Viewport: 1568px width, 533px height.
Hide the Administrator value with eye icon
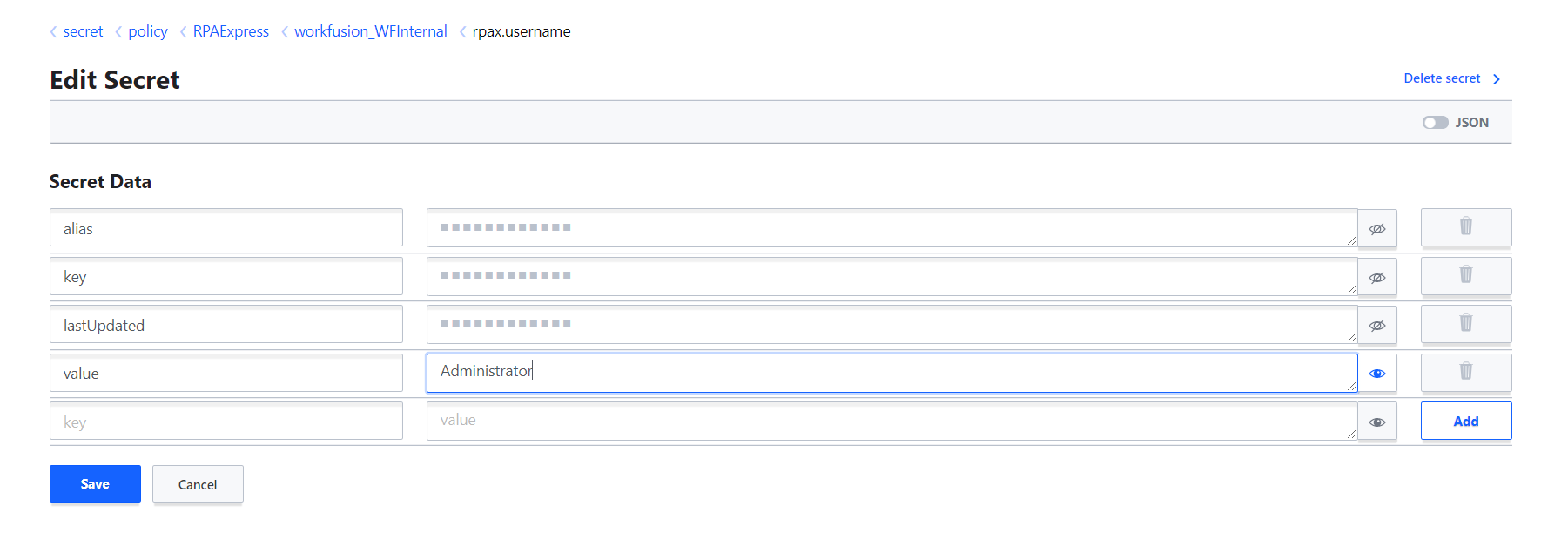1377,374
